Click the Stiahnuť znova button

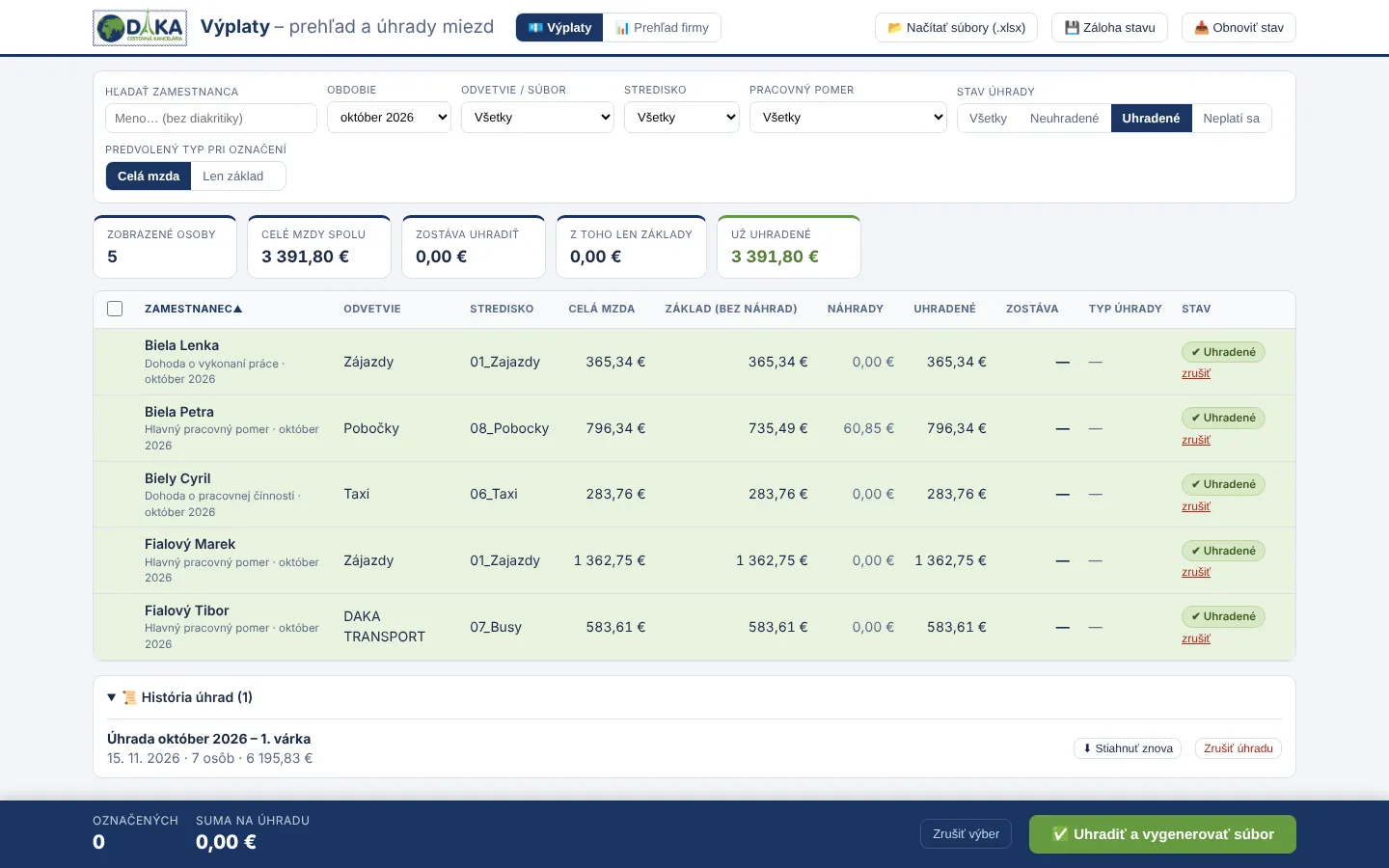(x=1128, y=748)
